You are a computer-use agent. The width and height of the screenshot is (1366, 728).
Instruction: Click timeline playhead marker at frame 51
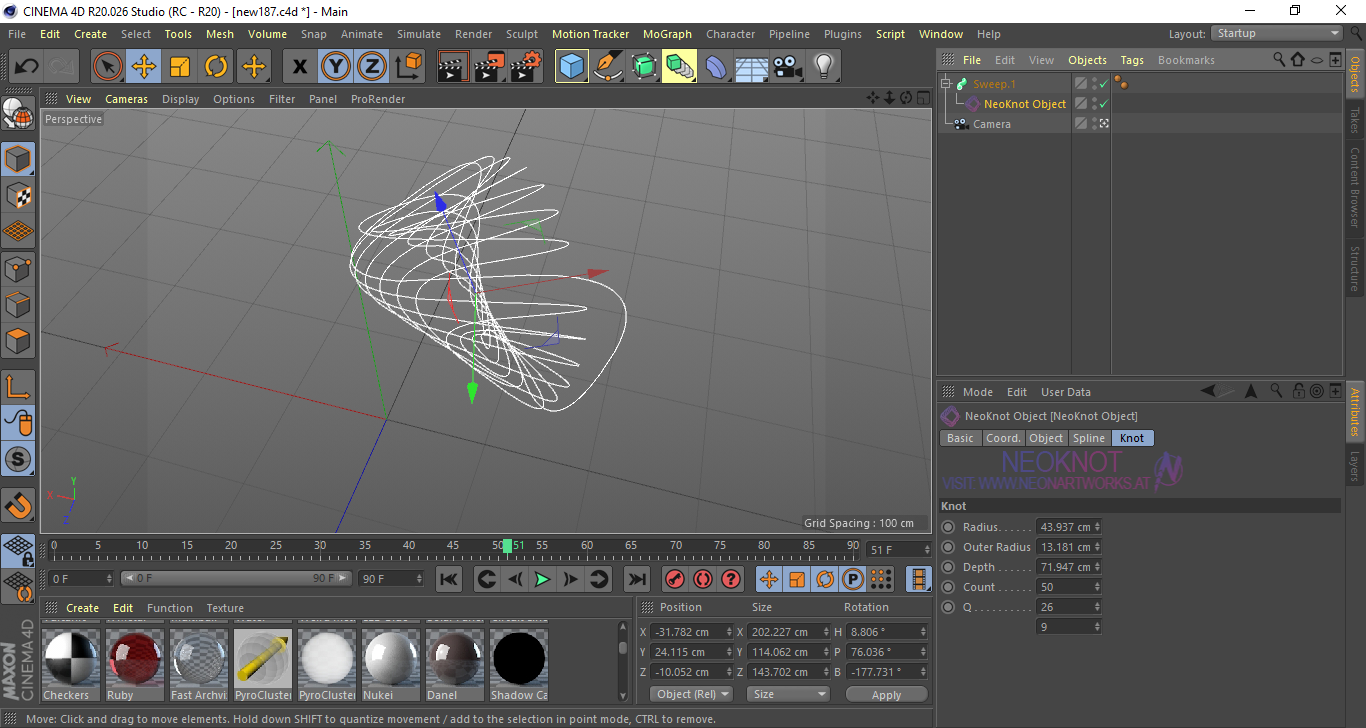click(508, 546)
